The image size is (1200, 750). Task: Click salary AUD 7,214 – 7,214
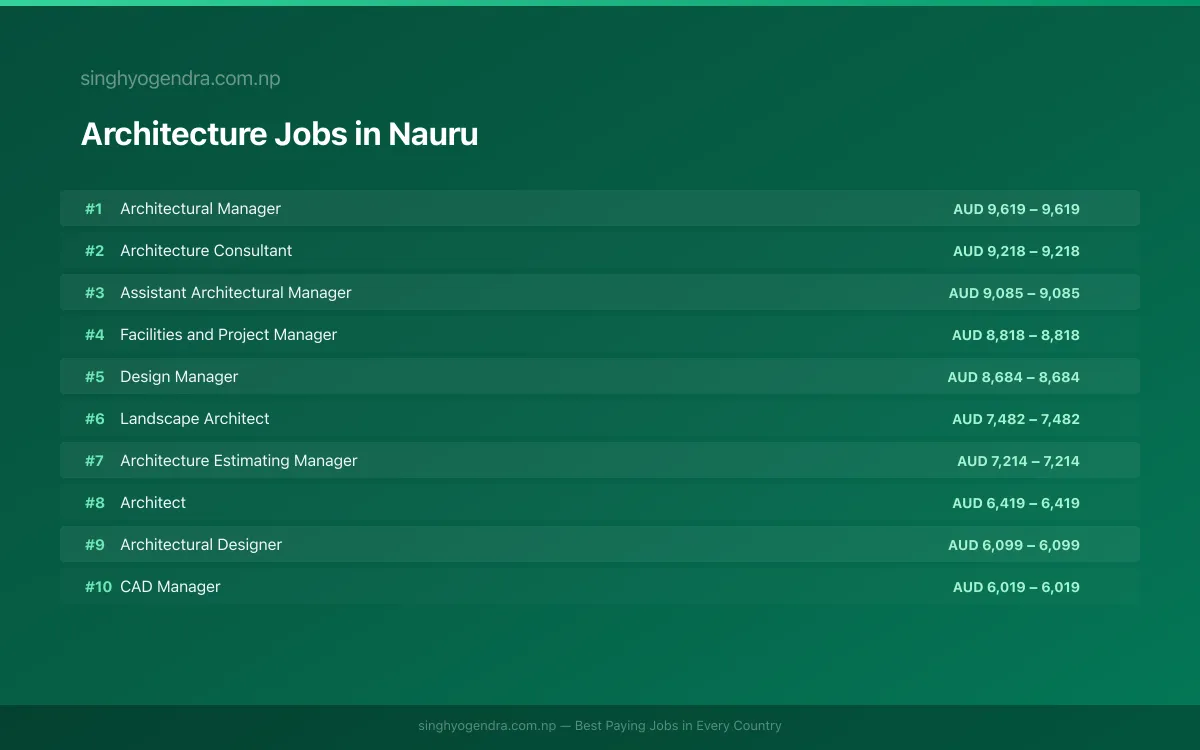click(x=1018, y=461)
